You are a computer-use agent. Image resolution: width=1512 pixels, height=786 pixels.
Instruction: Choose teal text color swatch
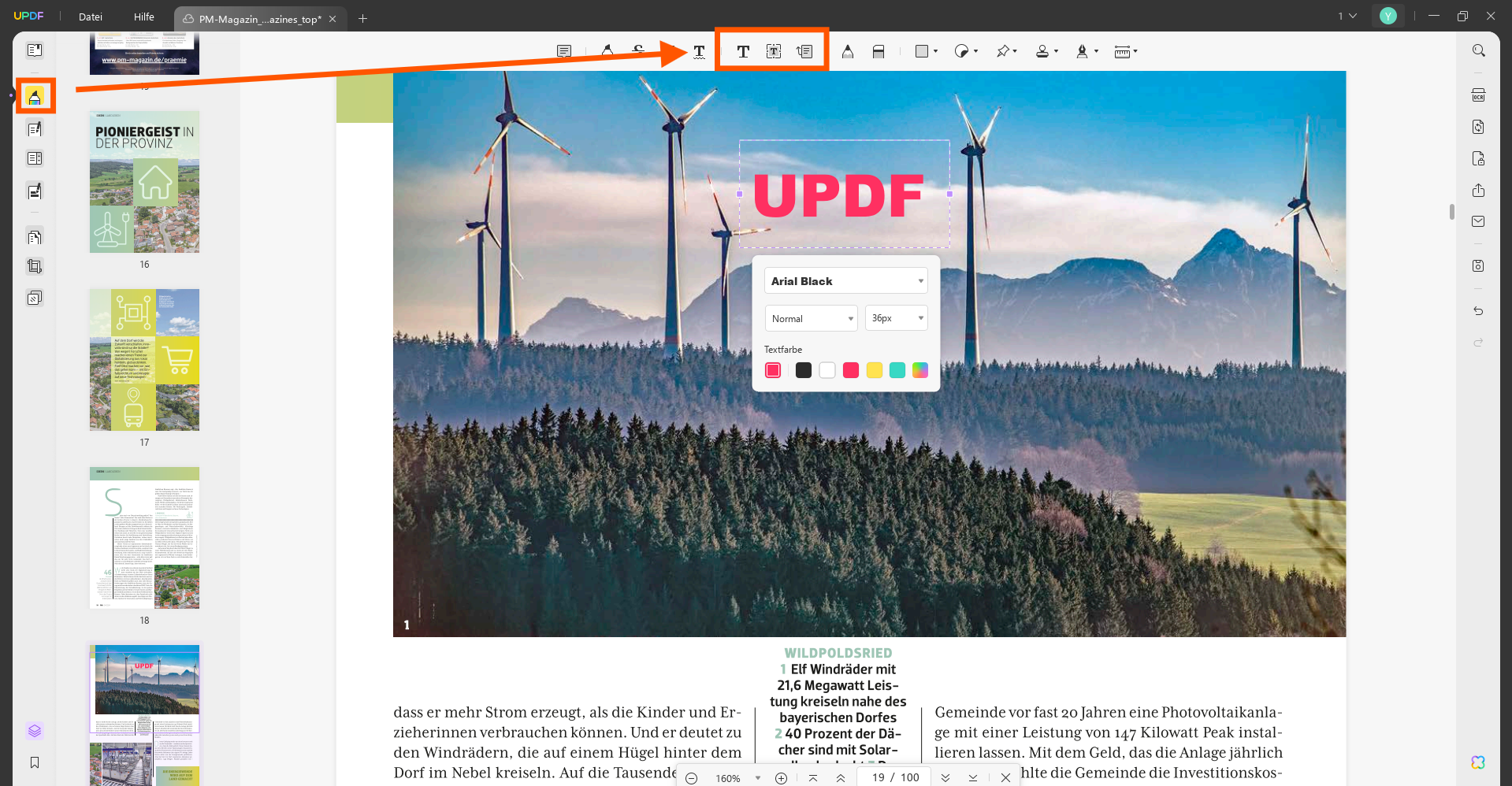(897, 370)
